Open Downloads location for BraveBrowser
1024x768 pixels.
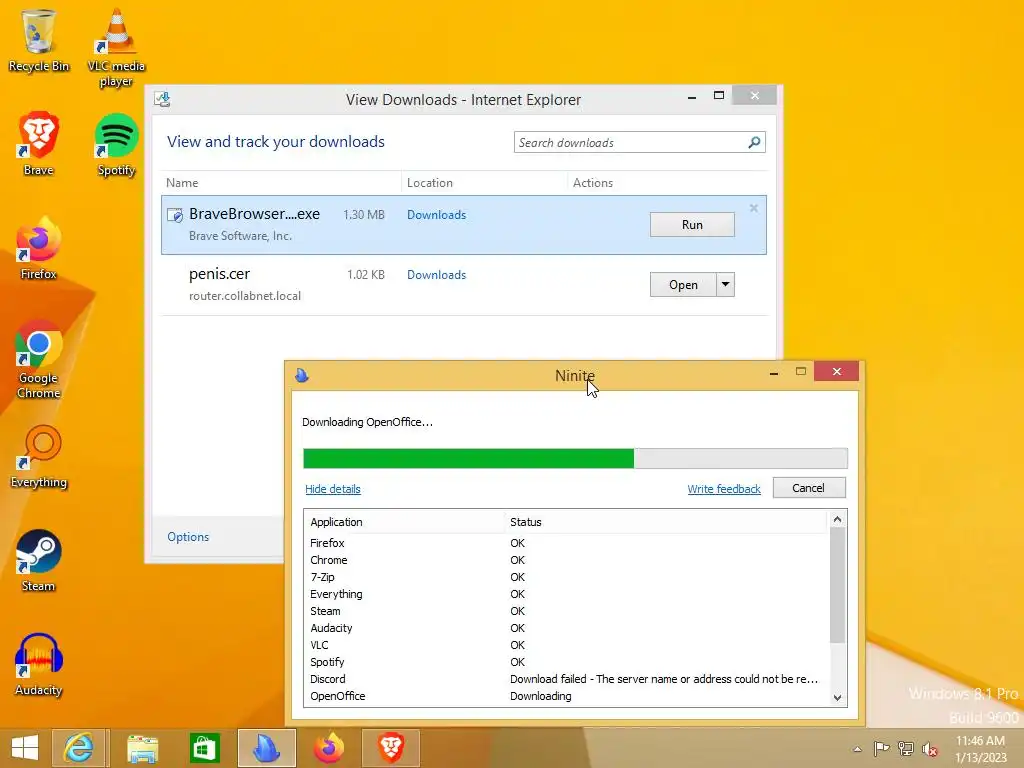436,215
